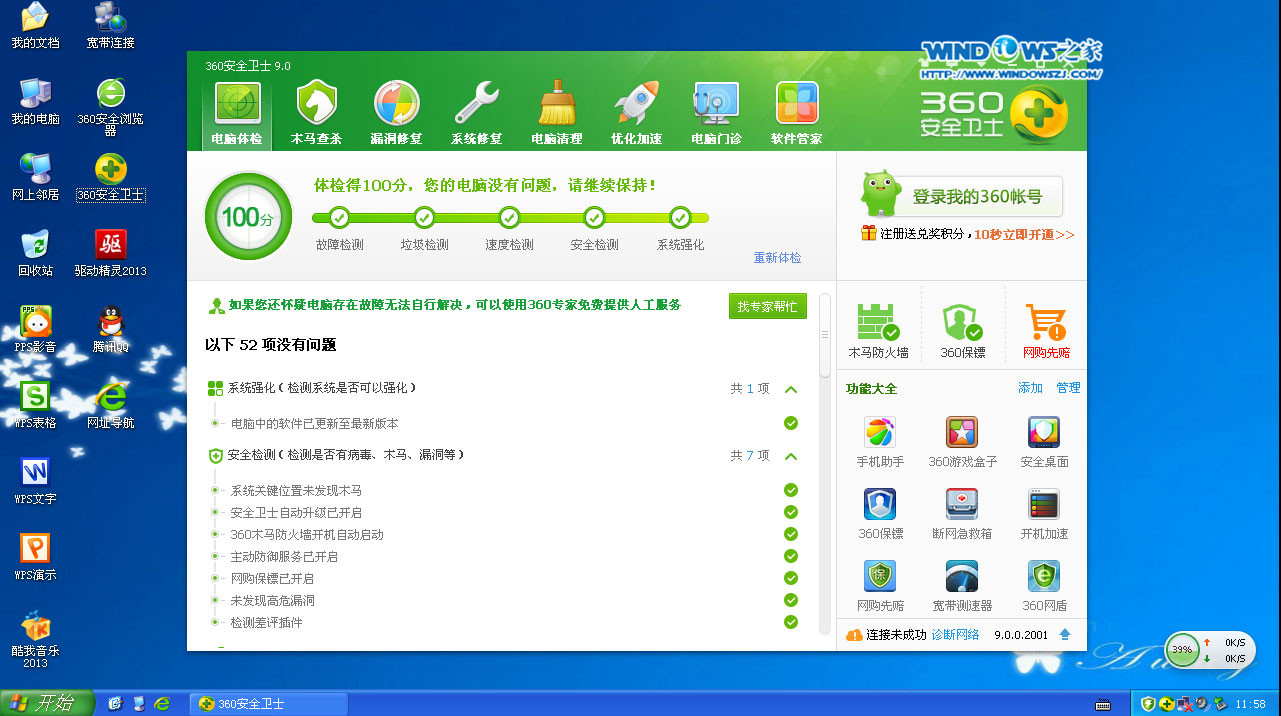Image resolution: width=1281 pixels, height=716 pixels.
Task: Launch 电脑清理 computer cleanup
Action: tap(556, 110)
